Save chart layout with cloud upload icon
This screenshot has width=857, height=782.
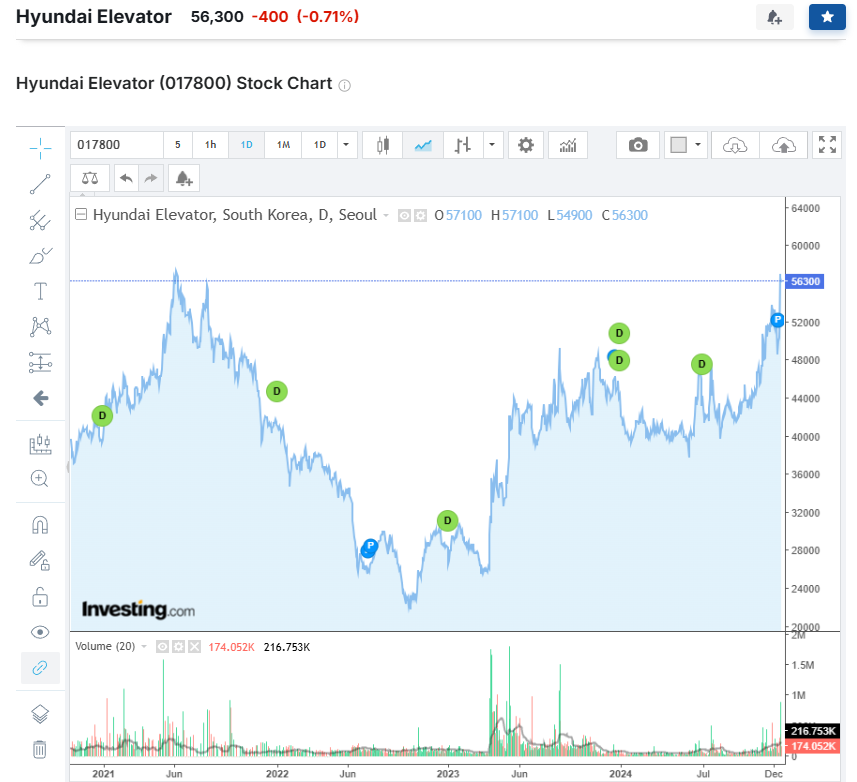(x=783, y=145)
